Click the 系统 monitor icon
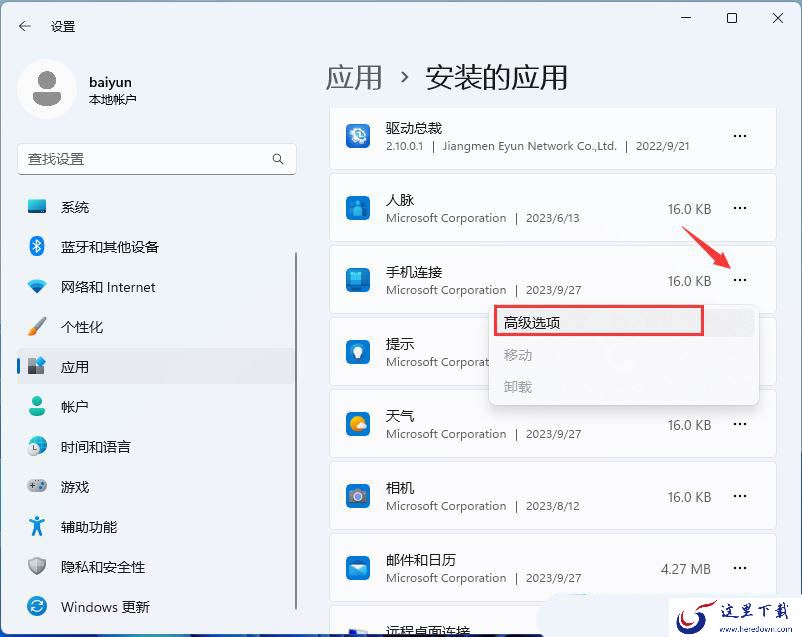This screenshot has height=637, width=802. (37, 206)
